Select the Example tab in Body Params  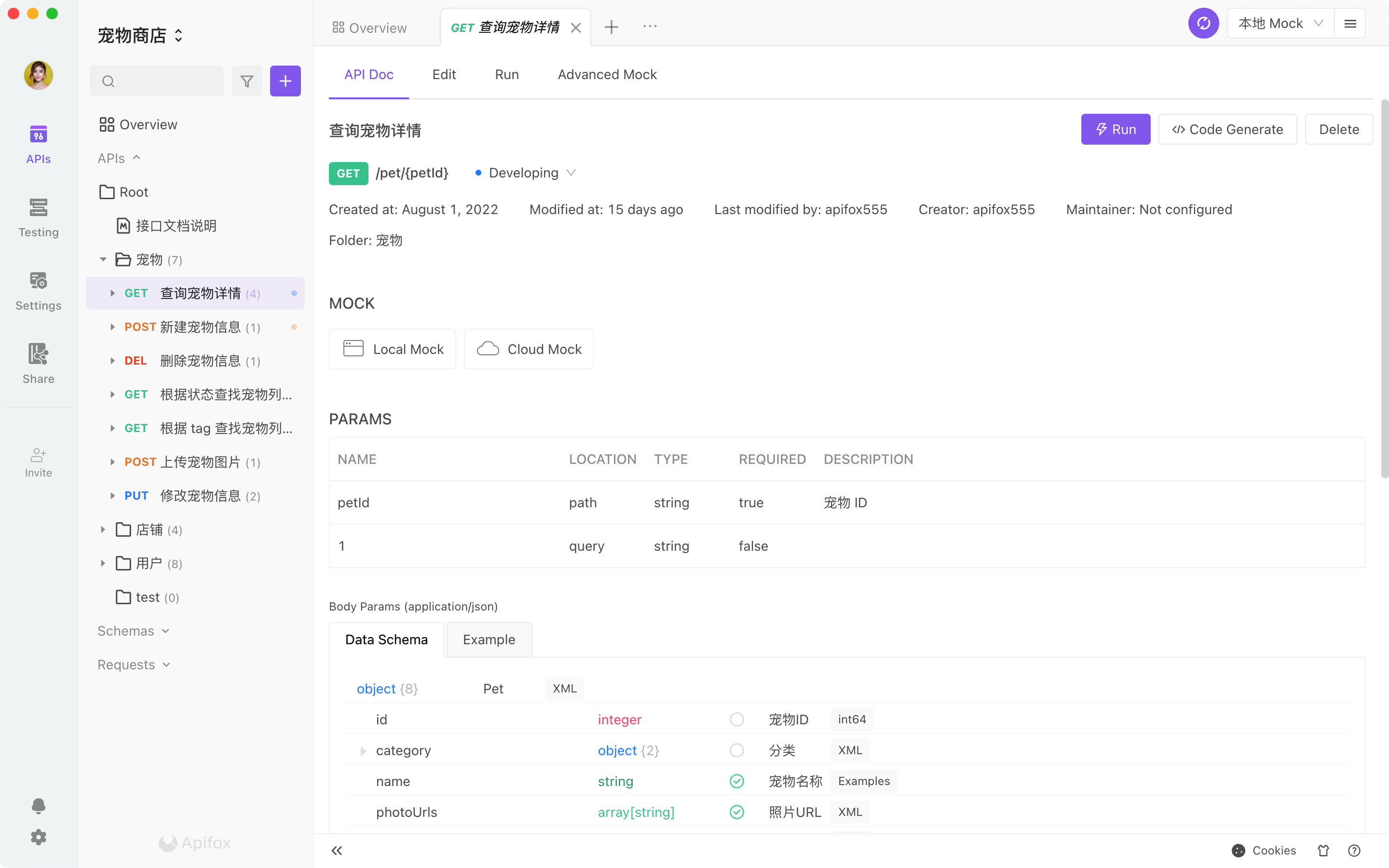coord(489,639)
